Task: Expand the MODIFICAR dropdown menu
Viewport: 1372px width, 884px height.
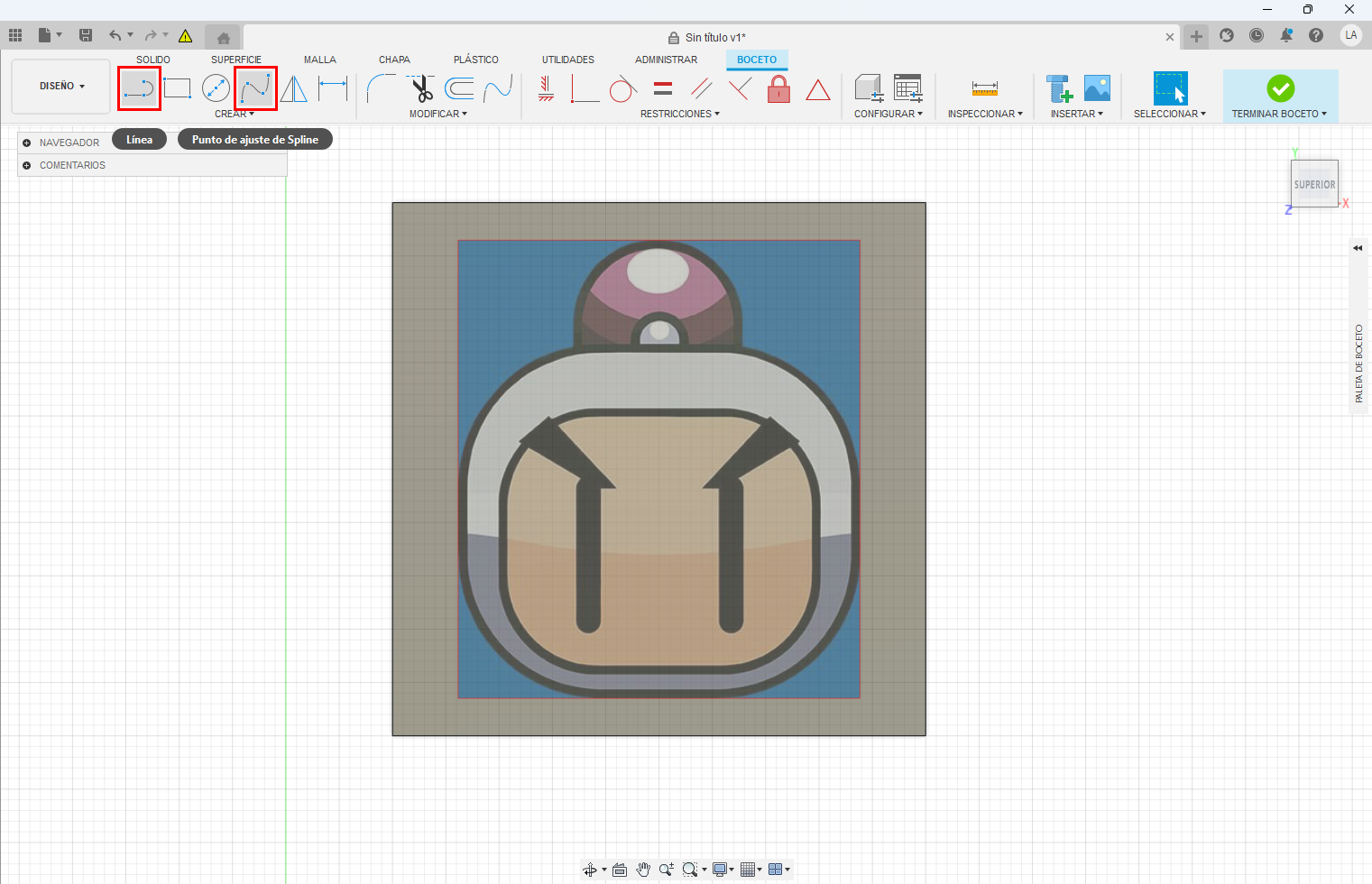Action: pos(438,114)
